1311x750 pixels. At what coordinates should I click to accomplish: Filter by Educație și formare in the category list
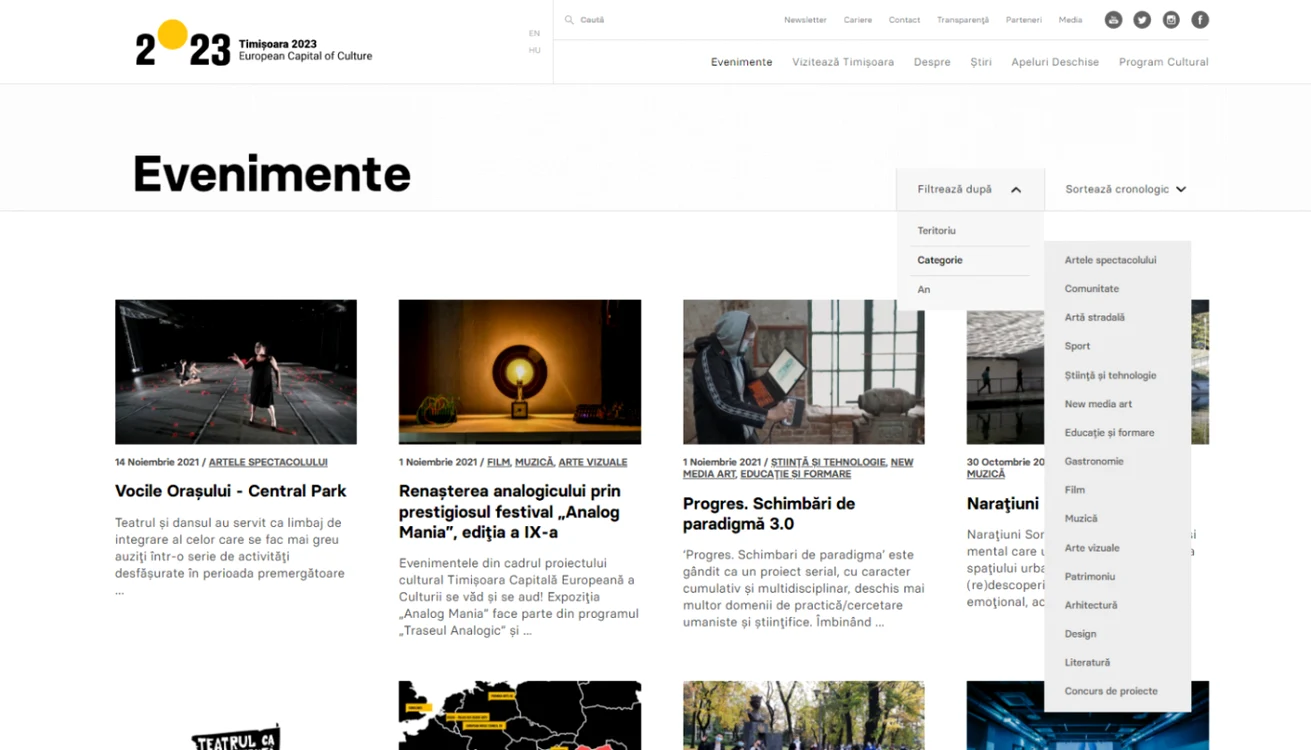coord(1109,433)
